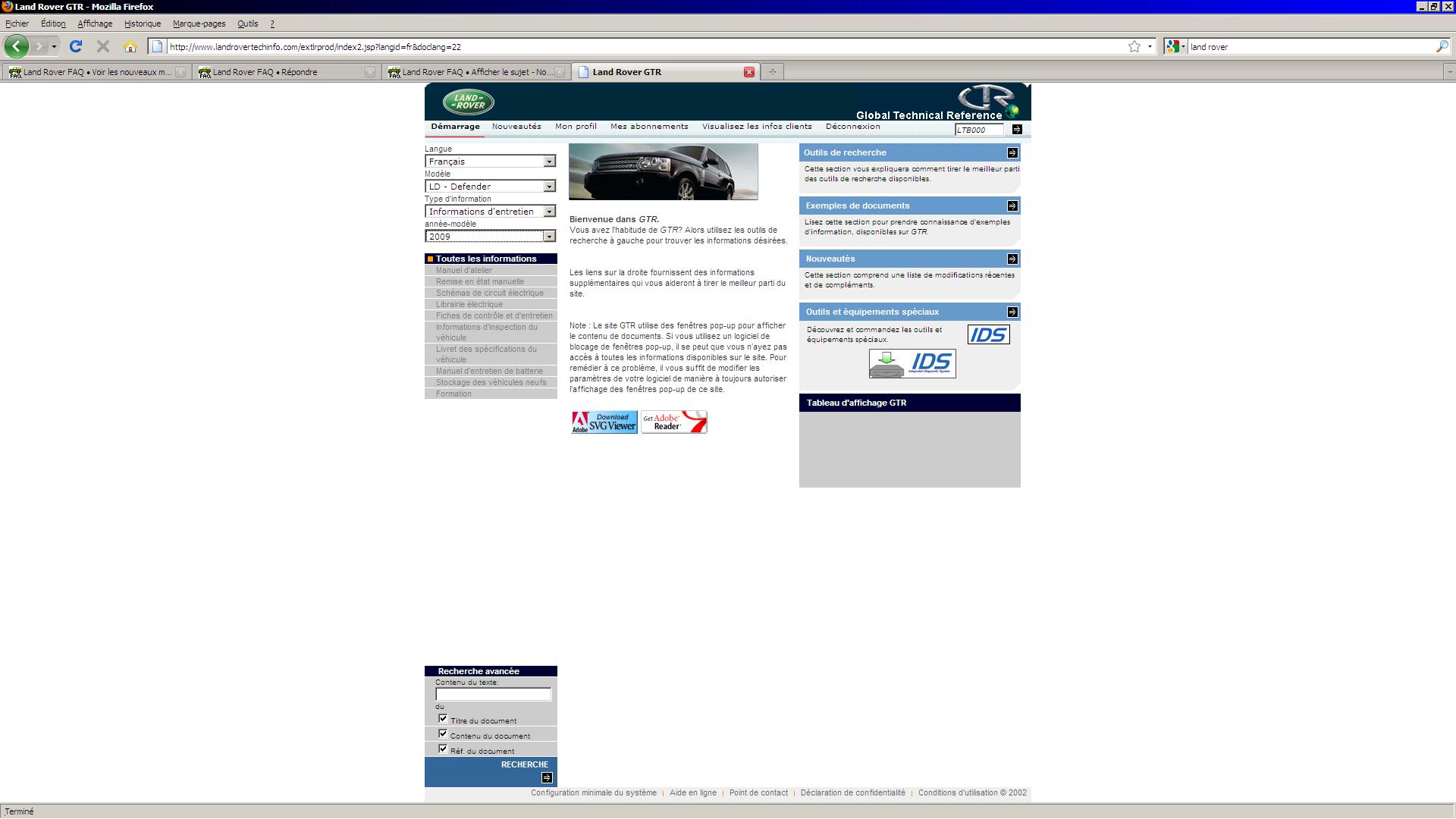Click the Contenu du texte input field
The image size is (1456, 819).
click(493, 694)
